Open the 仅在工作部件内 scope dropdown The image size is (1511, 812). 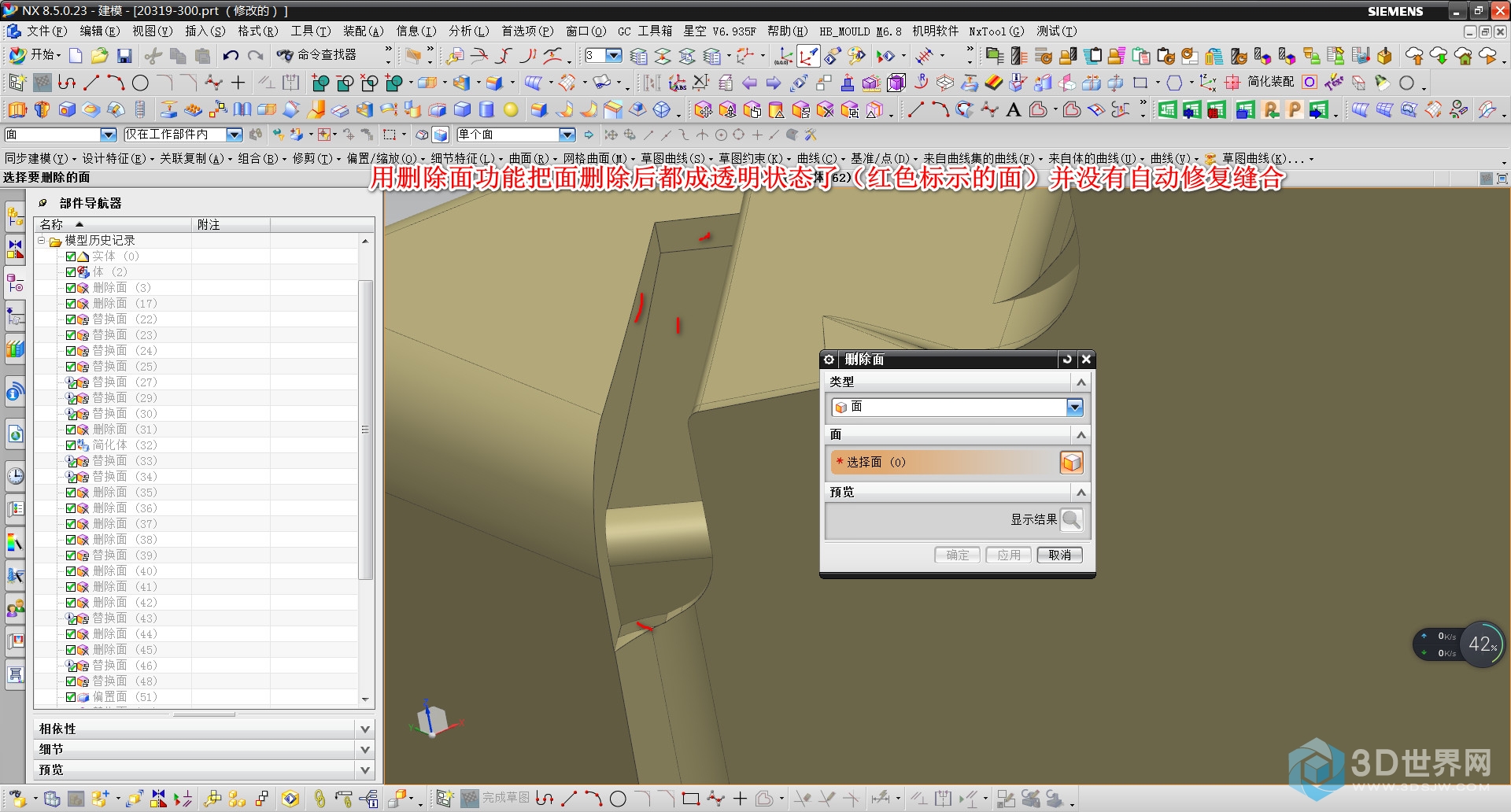[234, 135]
